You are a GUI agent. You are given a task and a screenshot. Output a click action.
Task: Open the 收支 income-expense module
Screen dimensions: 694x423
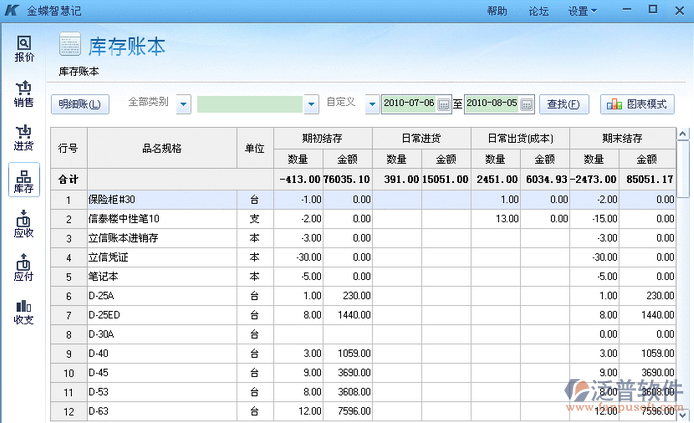[24, 312]
